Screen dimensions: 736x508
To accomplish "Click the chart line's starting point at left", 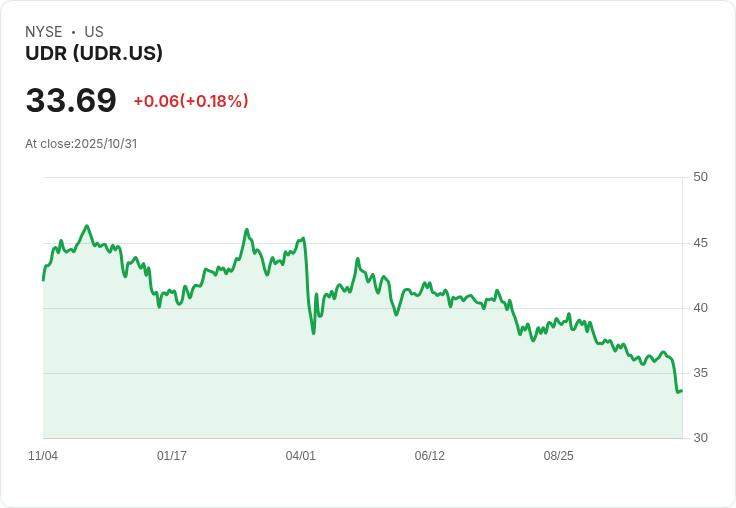I will click(43, 279).
